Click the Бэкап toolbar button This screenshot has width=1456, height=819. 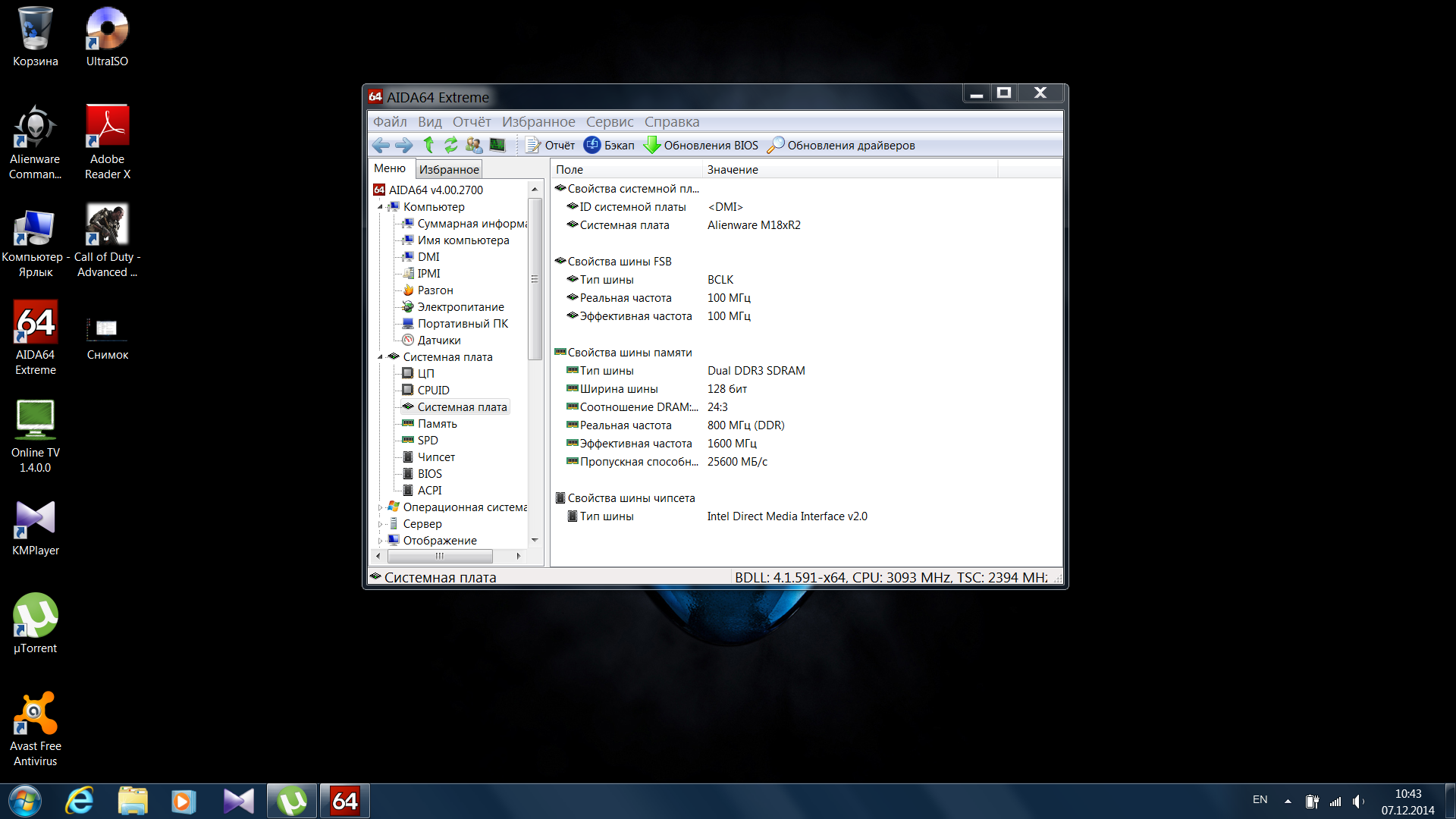609,145
